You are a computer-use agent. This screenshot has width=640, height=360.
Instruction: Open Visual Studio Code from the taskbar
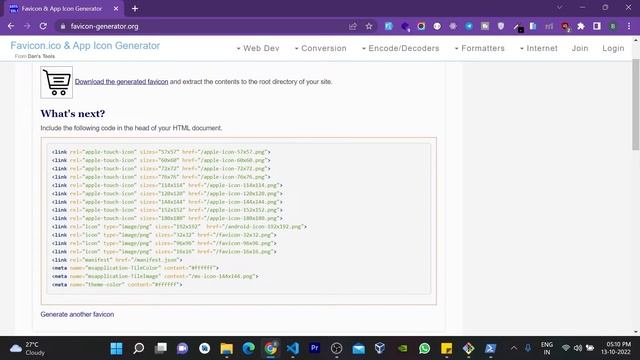click(293, 348)
